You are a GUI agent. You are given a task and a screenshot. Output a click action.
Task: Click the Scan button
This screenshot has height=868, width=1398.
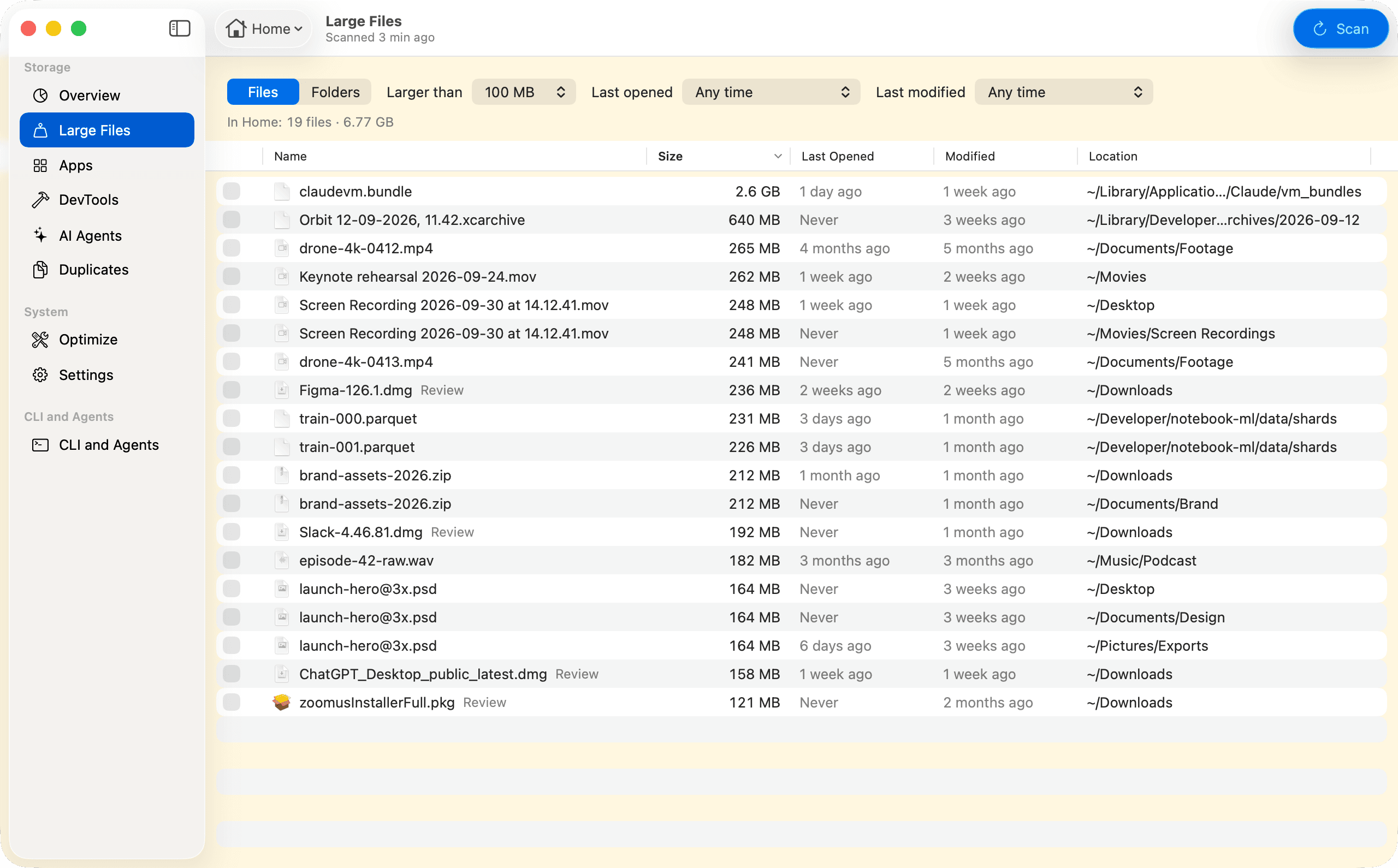tap(1341, 28)
